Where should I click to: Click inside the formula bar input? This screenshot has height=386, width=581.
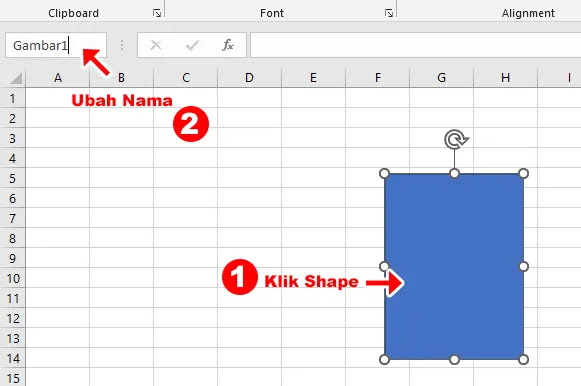[415, 45]
